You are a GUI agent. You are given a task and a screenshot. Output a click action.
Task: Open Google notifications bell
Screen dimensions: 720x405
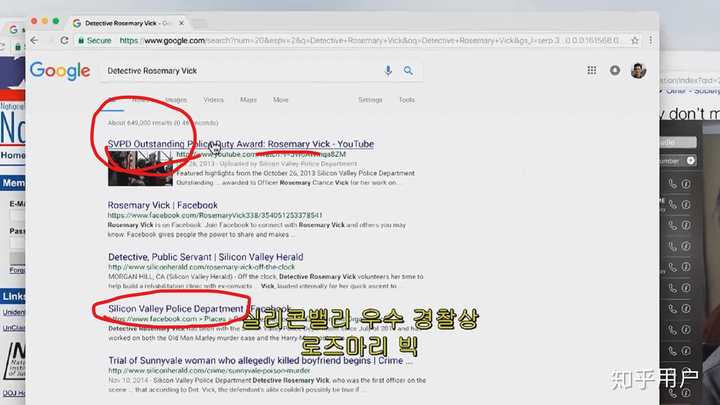614,70
